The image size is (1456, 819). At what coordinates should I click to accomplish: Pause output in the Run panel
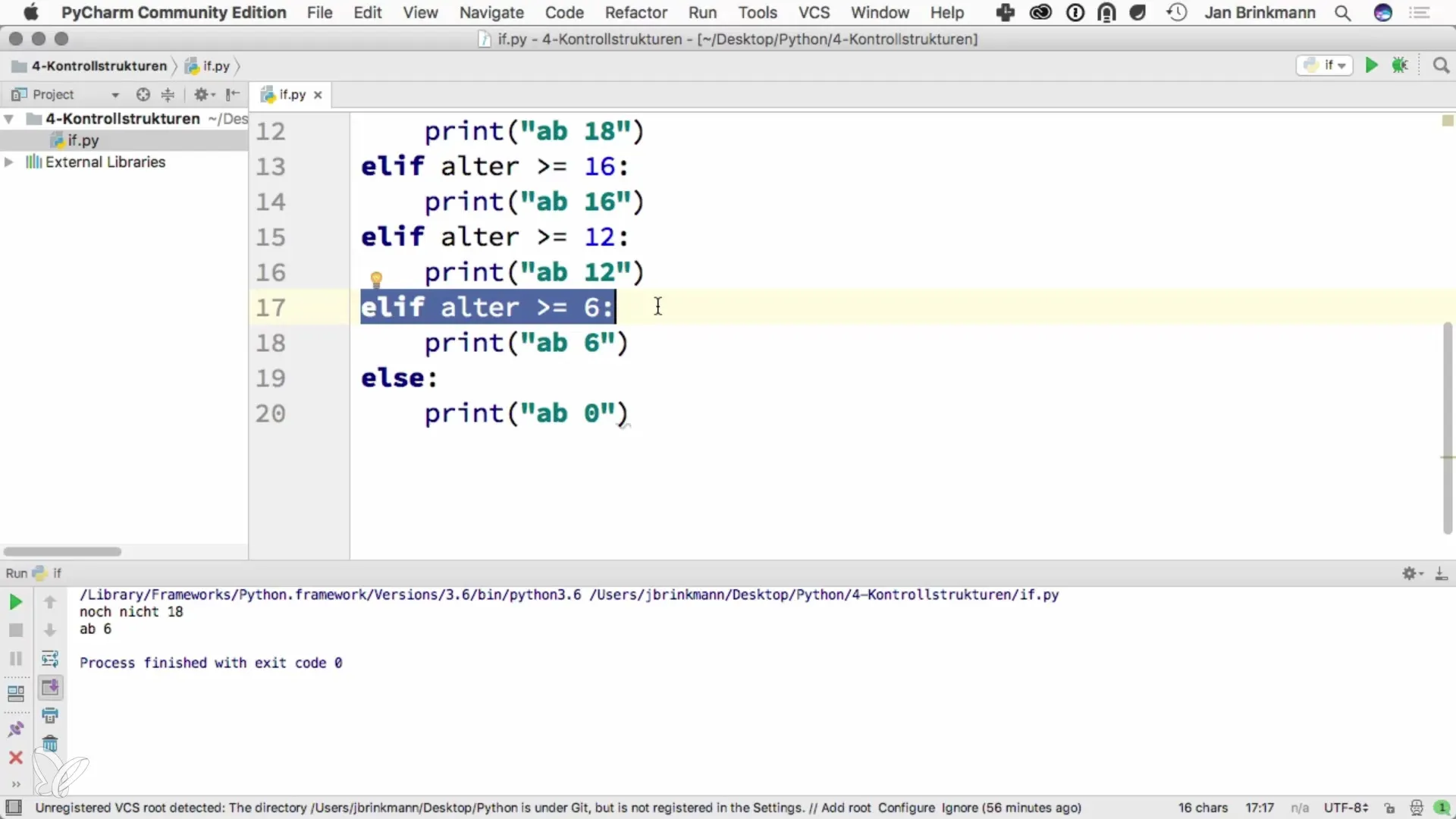pyautogui.click(x=15, y=658)
